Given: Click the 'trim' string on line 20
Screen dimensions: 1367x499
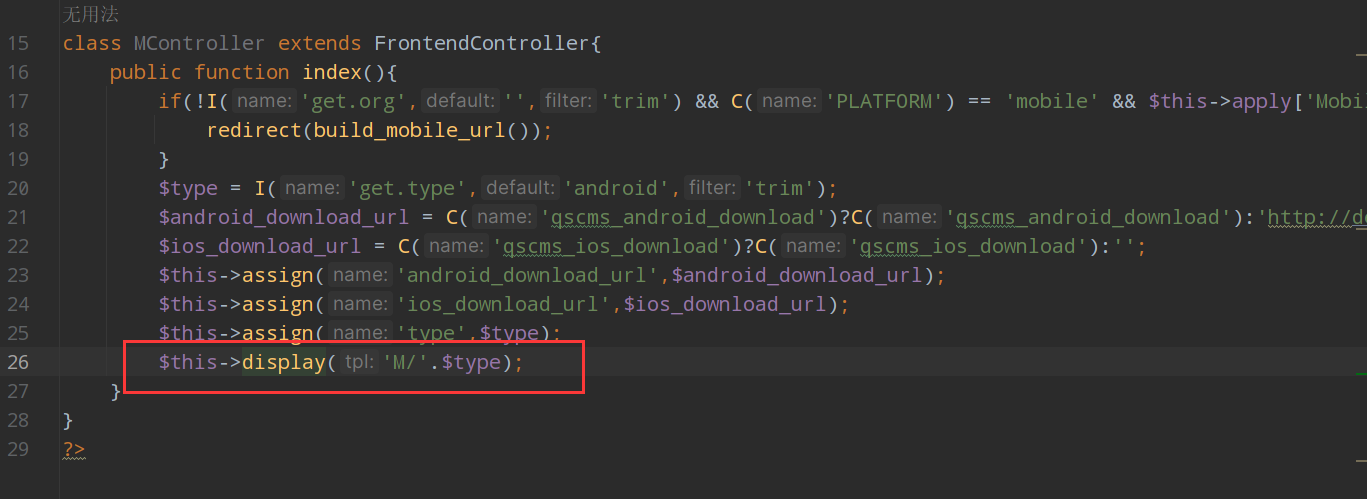Looking at the screenshot, I should click(x=778, y=188).
